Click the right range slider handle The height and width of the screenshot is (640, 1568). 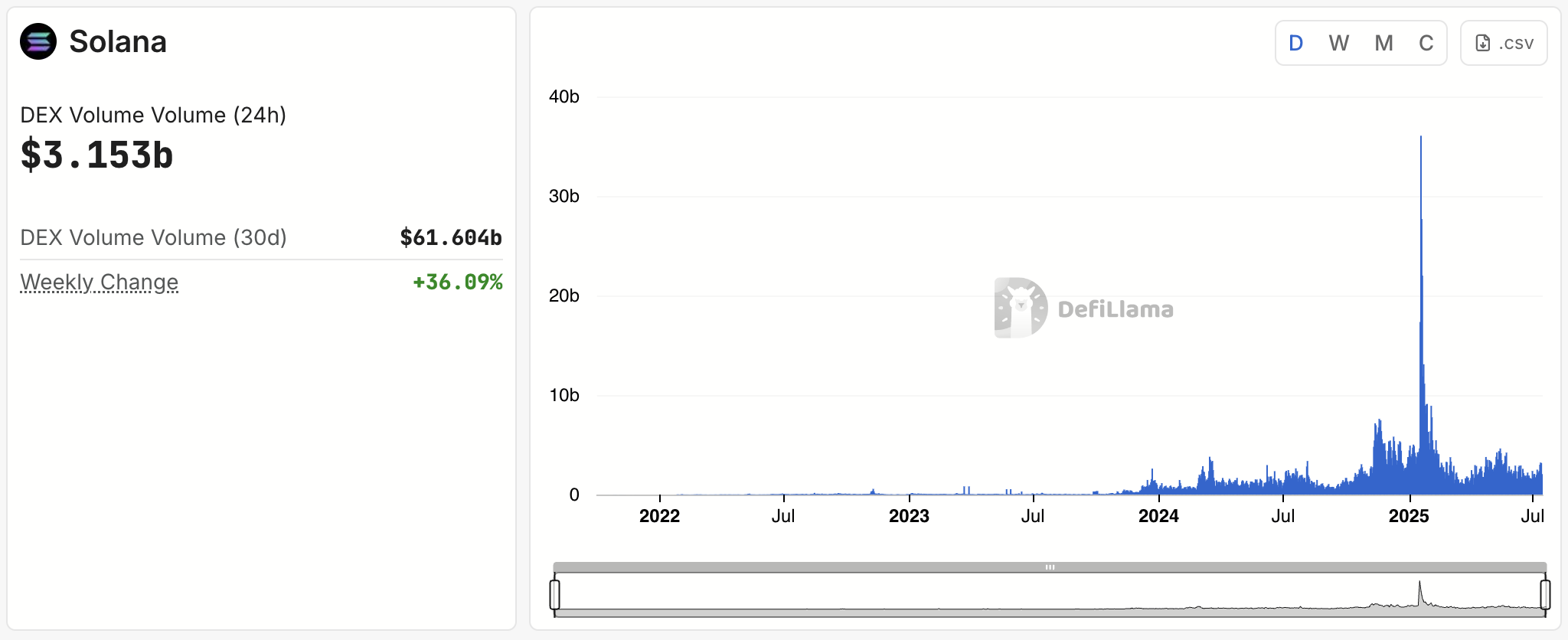pyautogui.click(x=1545, y=595)
